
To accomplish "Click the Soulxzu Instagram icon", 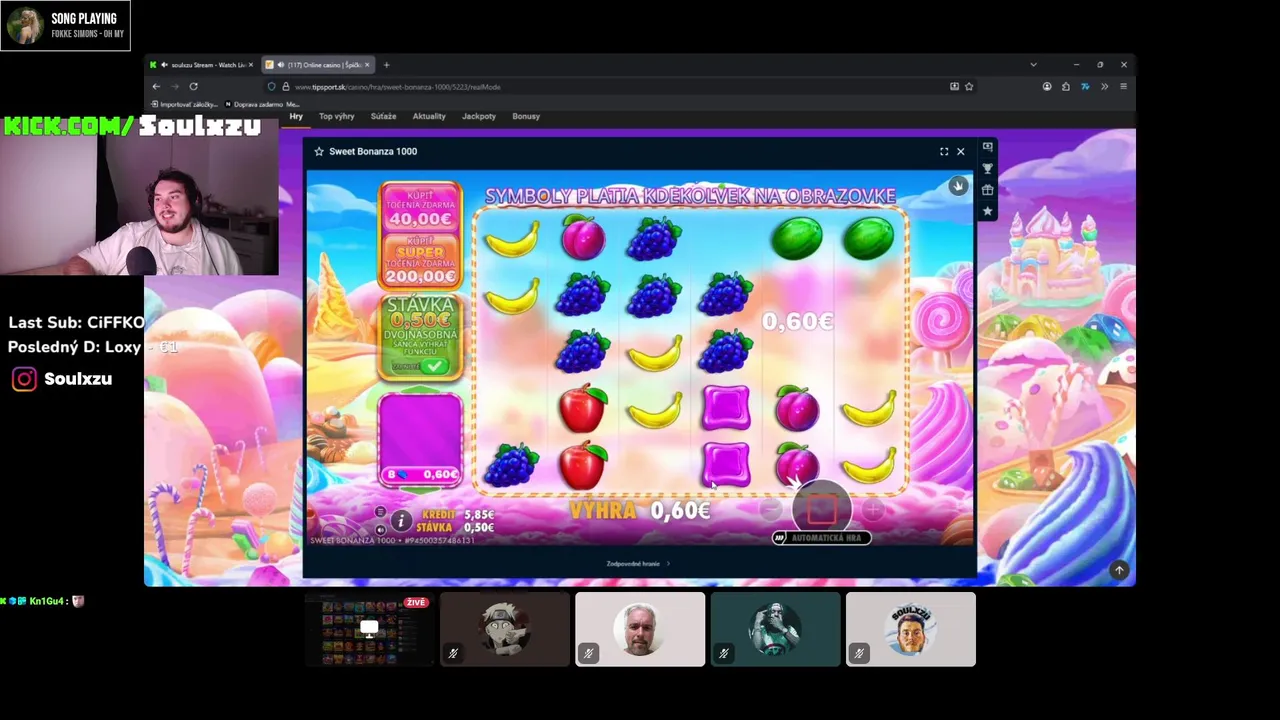I will tap(24, 379).
